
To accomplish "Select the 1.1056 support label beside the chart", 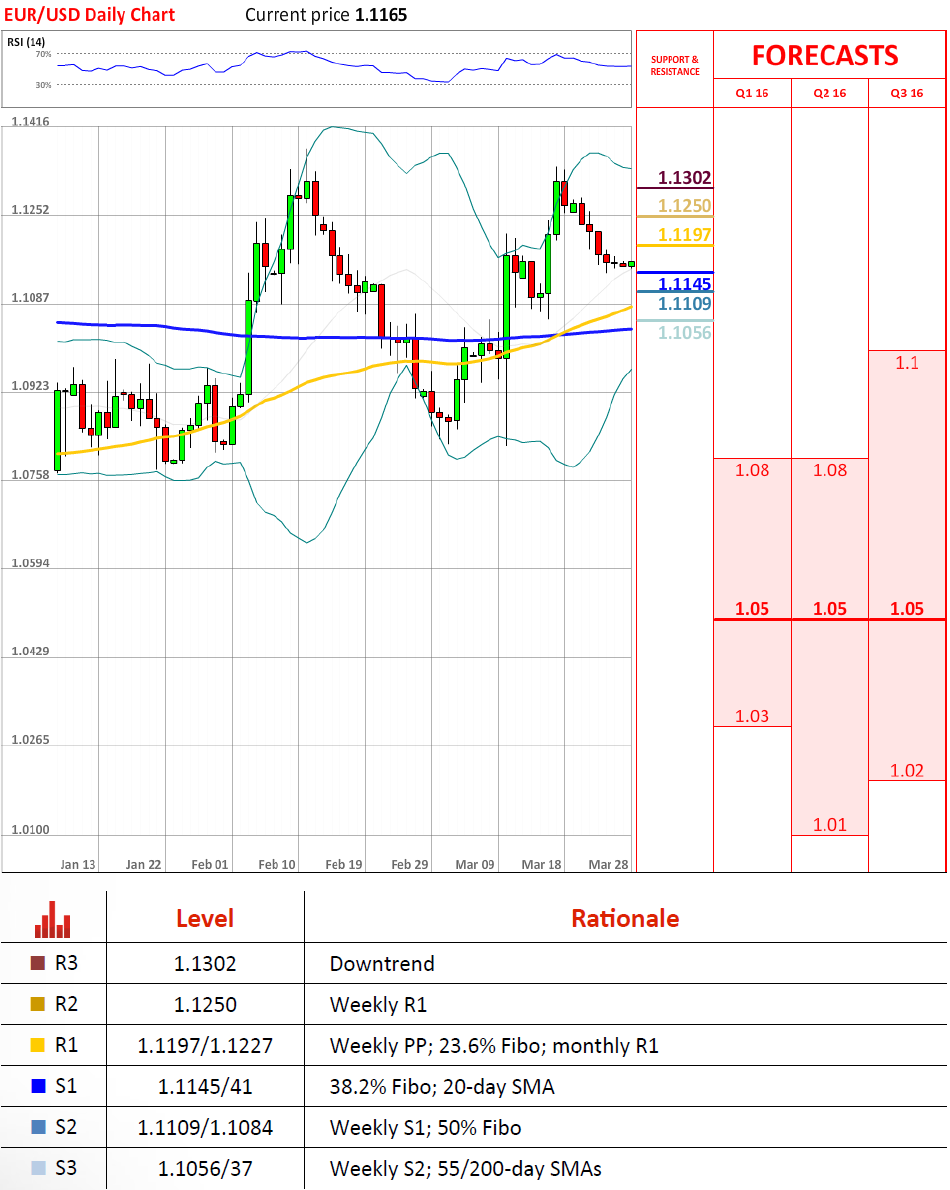I will click(x=684, y=332).
